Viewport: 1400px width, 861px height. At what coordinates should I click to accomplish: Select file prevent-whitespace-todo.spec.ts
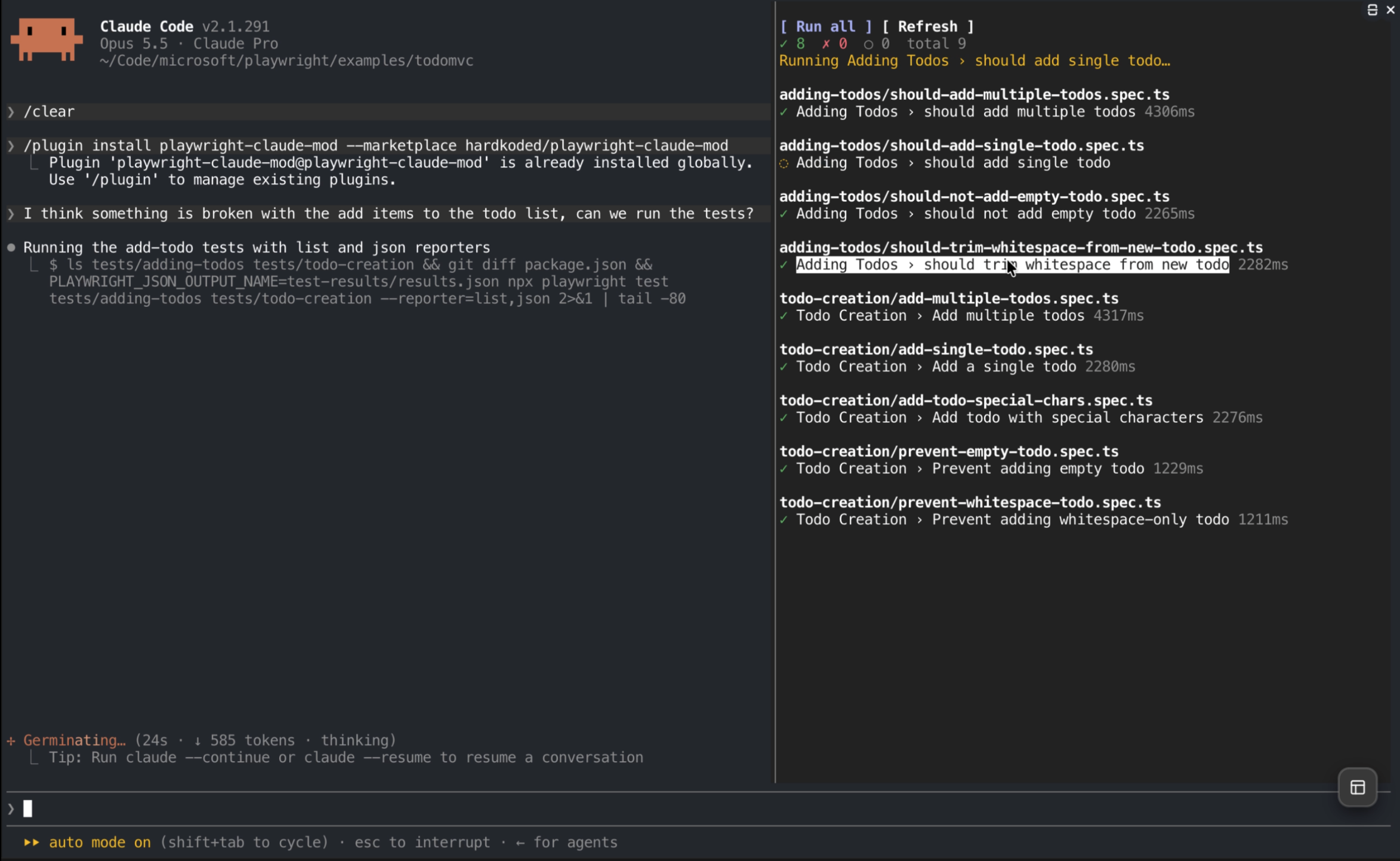(x=970, y=502)
